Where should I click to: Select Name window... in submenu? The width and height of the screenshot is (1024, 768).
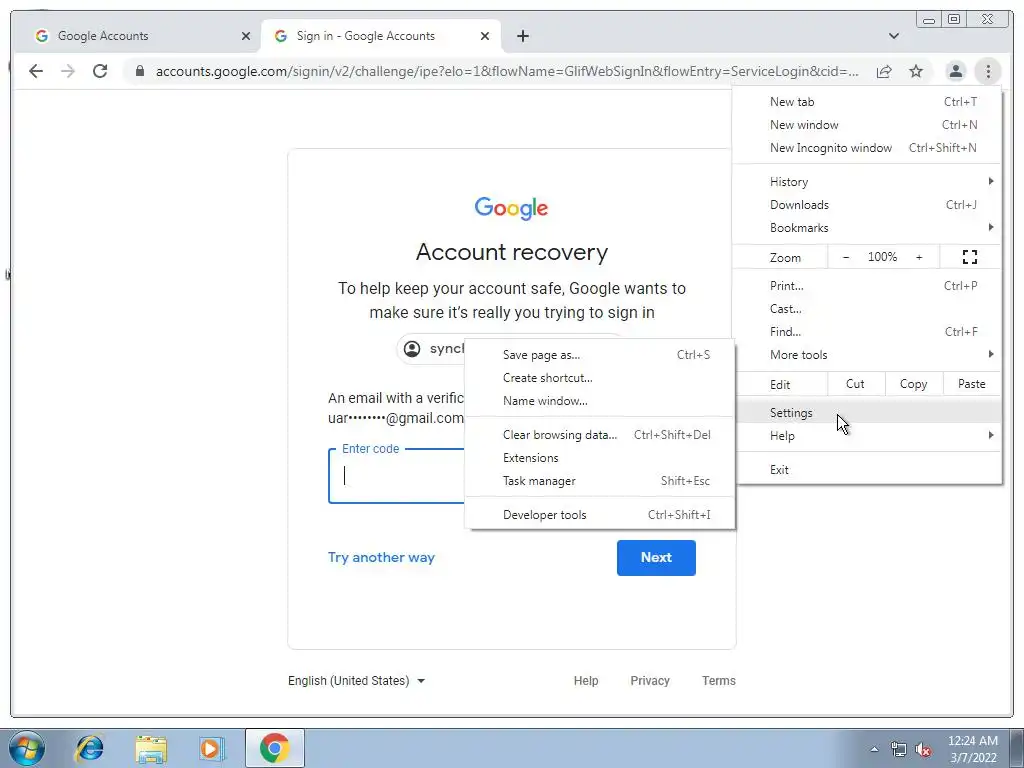pos(600,400)
